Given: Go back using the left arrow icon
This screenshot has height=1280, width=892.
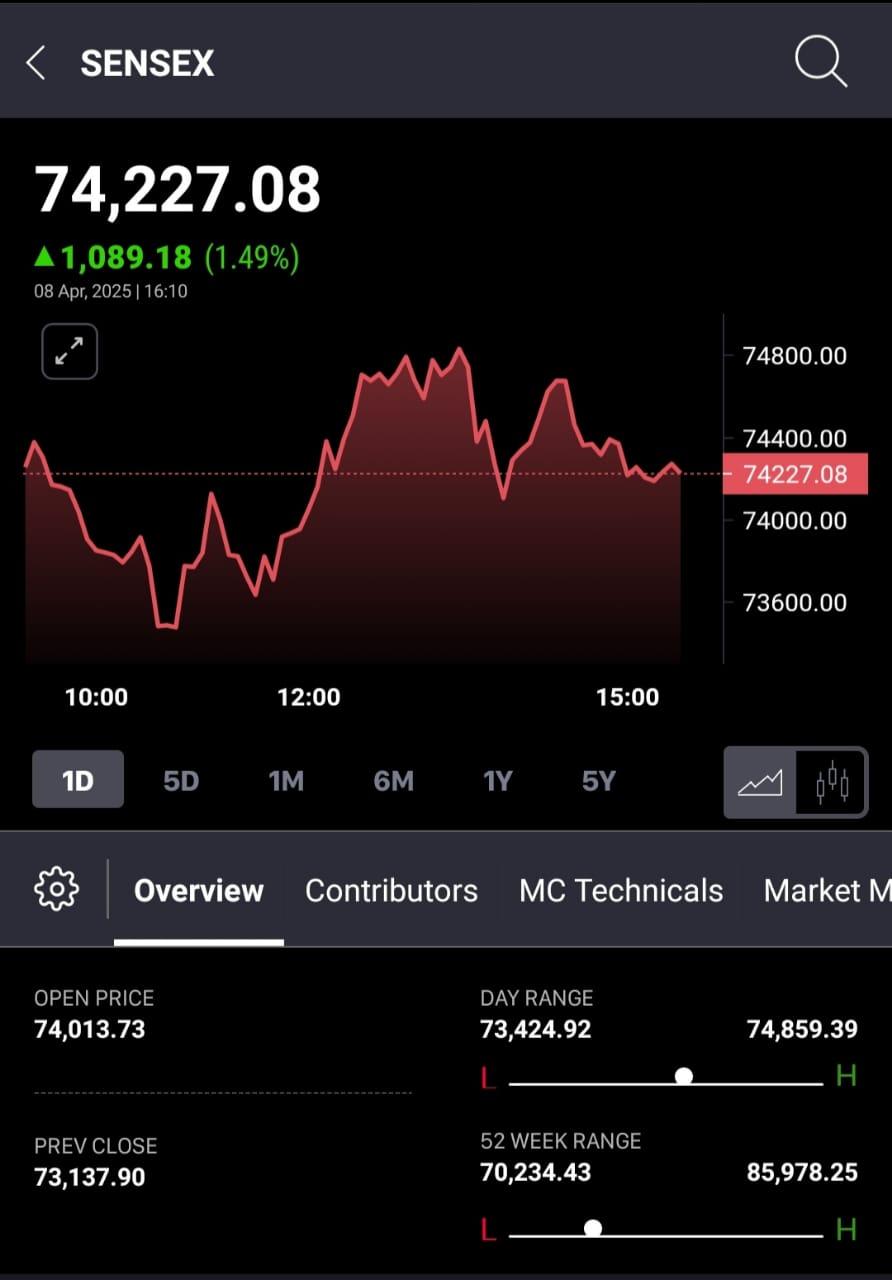Looking at the screenshot, I should (36, 63).
